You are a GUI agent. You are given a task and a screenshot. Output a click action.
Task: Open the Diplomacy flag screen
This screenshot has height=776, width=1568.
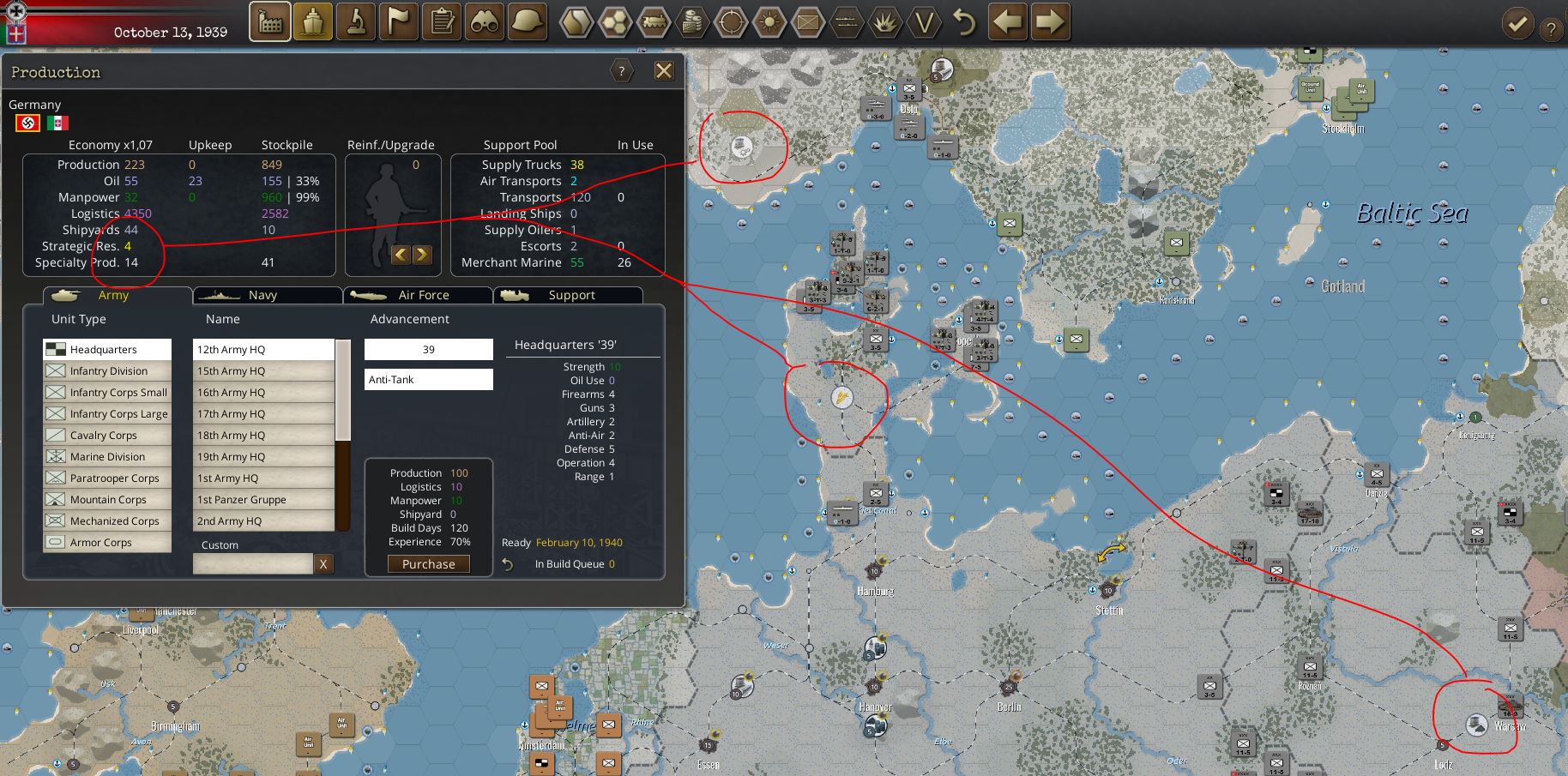tap(399, 22)
